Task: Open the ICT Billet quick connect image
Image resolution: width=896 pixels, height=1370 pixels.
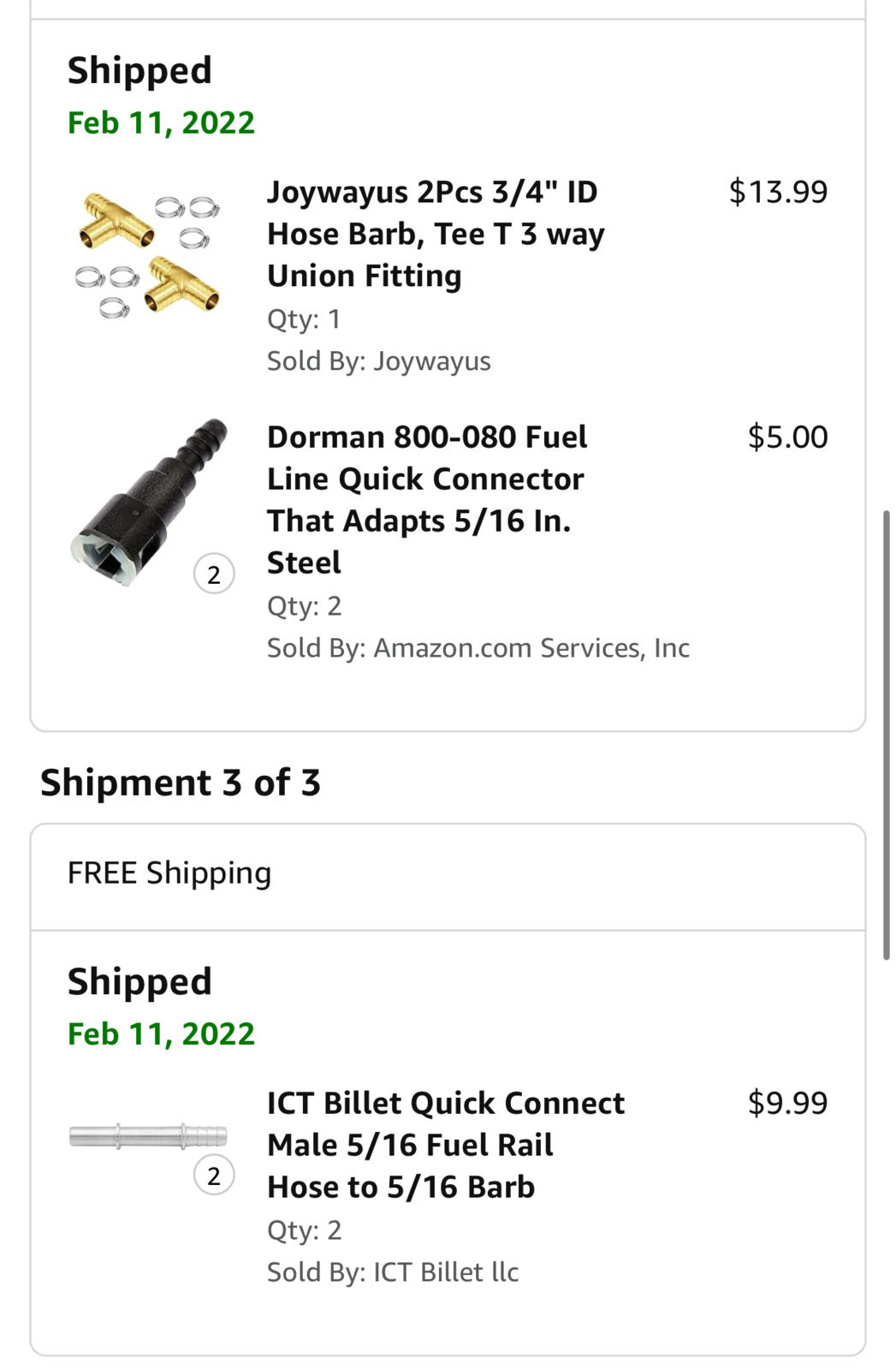Action: tap(148, 1135)
